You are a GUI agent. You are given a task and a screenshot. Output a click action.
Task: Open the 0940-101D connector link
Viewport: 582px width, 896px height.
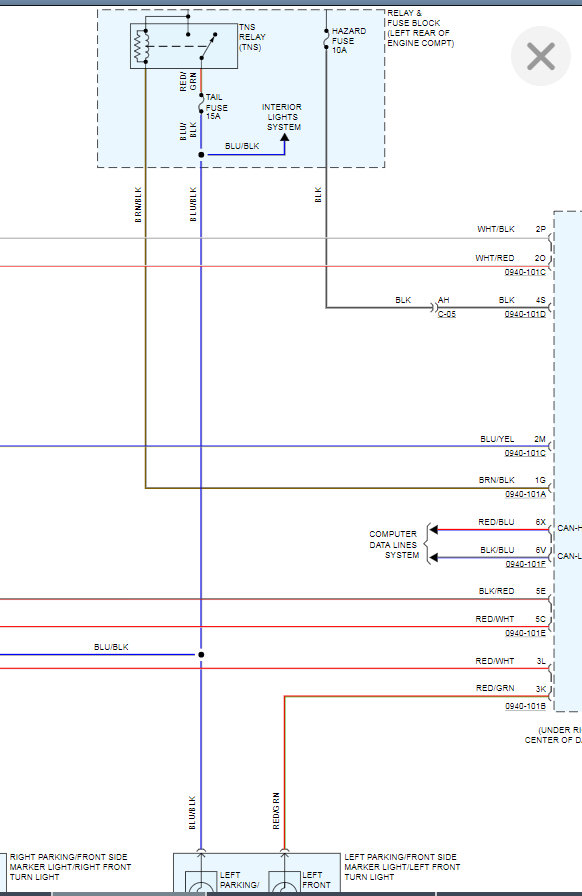525,314
